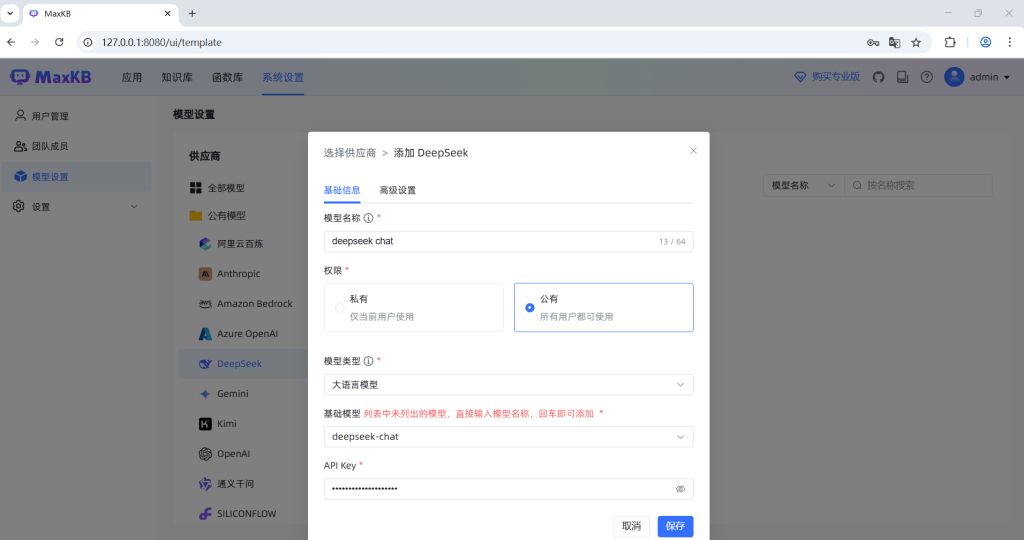Screen dimensions: 1024x540
Task: Click the 按名称搜索 search box
Action: pyautogui.click(x=918, y=185)
